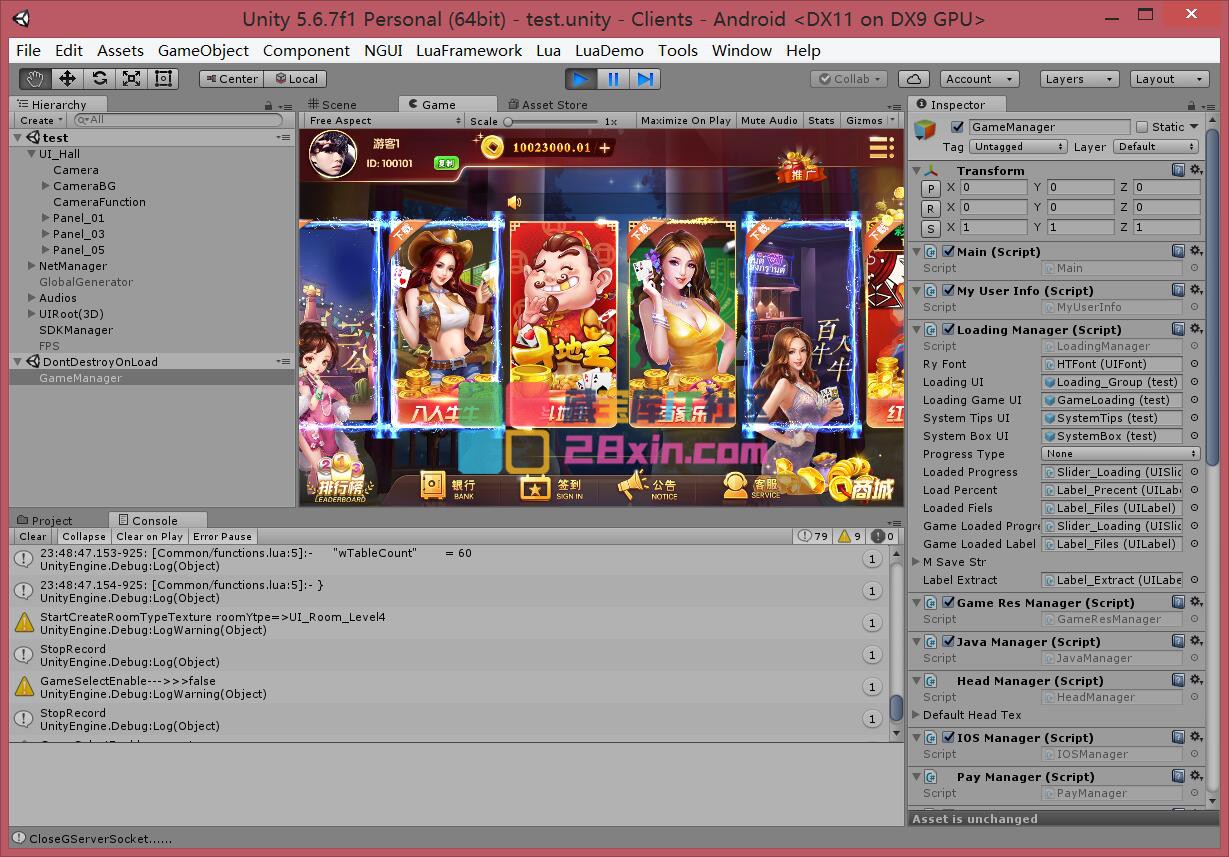This screenshot has width=1229, height=857.
Task: Open the Account dropdown
Action: pyautogui.click(x=979, y=79)
